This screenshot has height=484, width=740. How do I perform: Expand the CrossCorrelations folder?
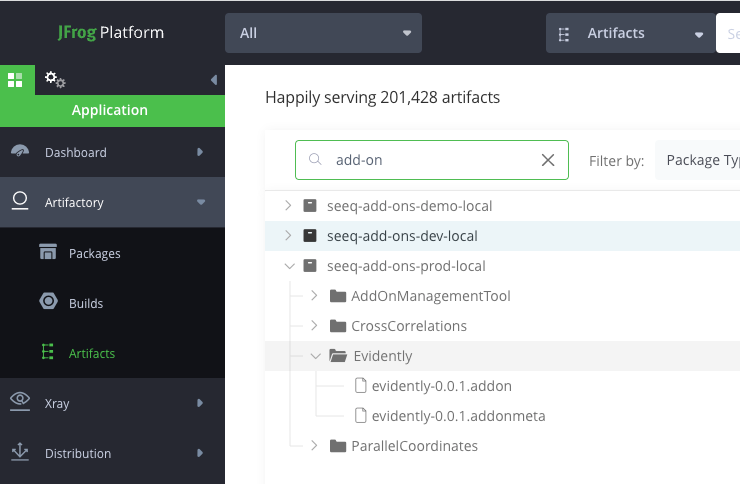coord(313,326)
